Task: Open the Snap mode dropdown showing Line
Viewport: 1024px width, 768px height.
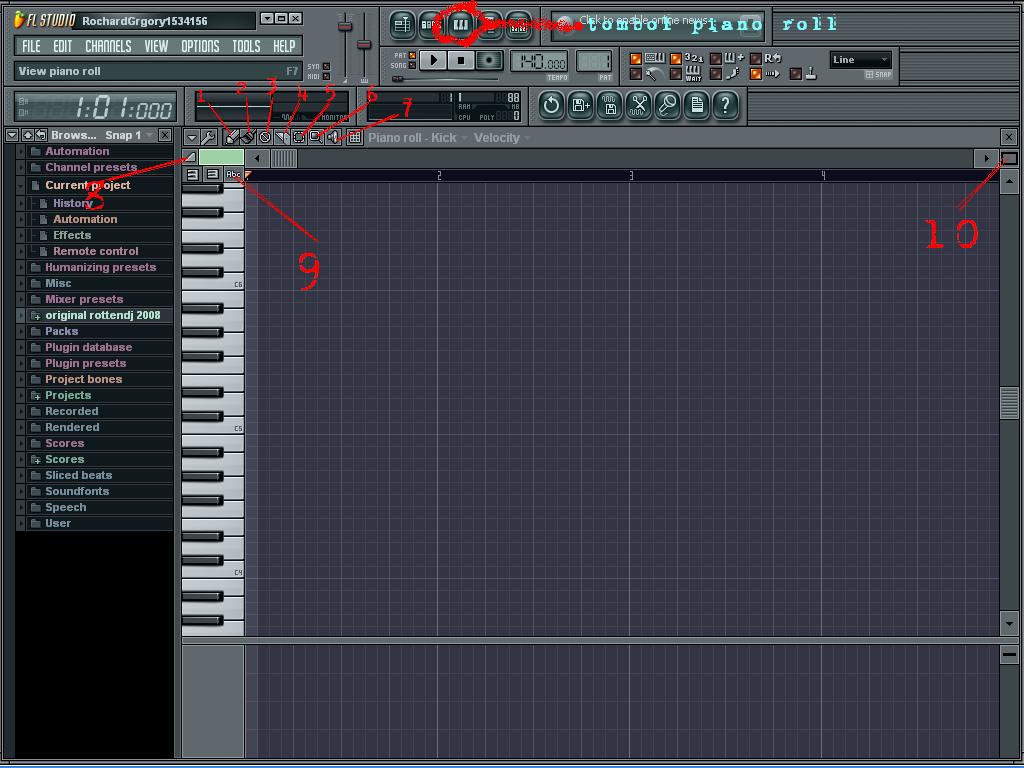Action: click(860, 59)
